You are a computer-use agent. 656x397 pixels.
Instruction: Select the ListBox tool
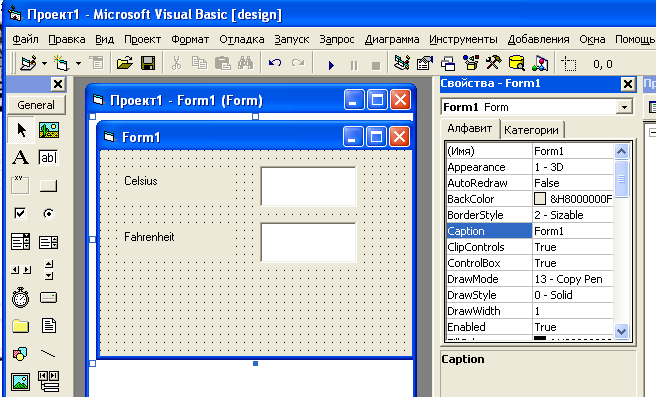pyautogui.click(x=49, y=242)
